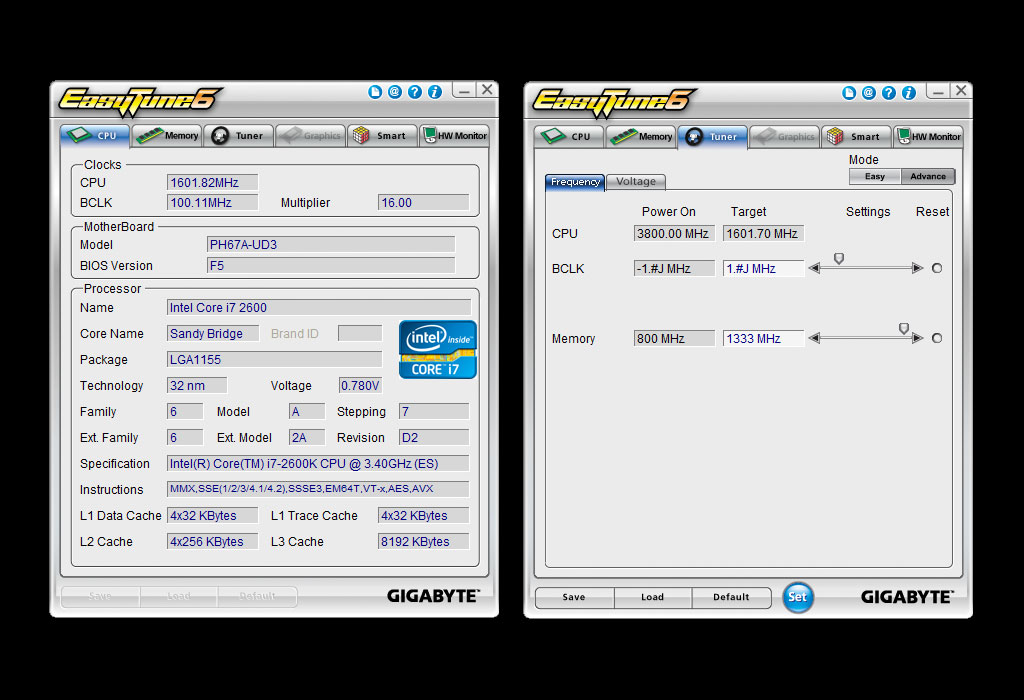1024x700 pixels.
Task: Open the Smart tab in left window
Action: click(382, 136)
